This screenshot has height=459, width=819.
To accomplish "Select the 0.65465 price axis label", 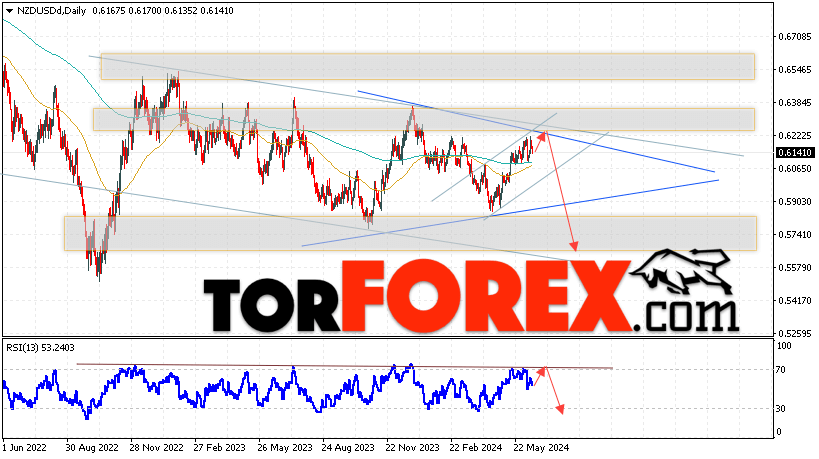I will tap(795, 70).
